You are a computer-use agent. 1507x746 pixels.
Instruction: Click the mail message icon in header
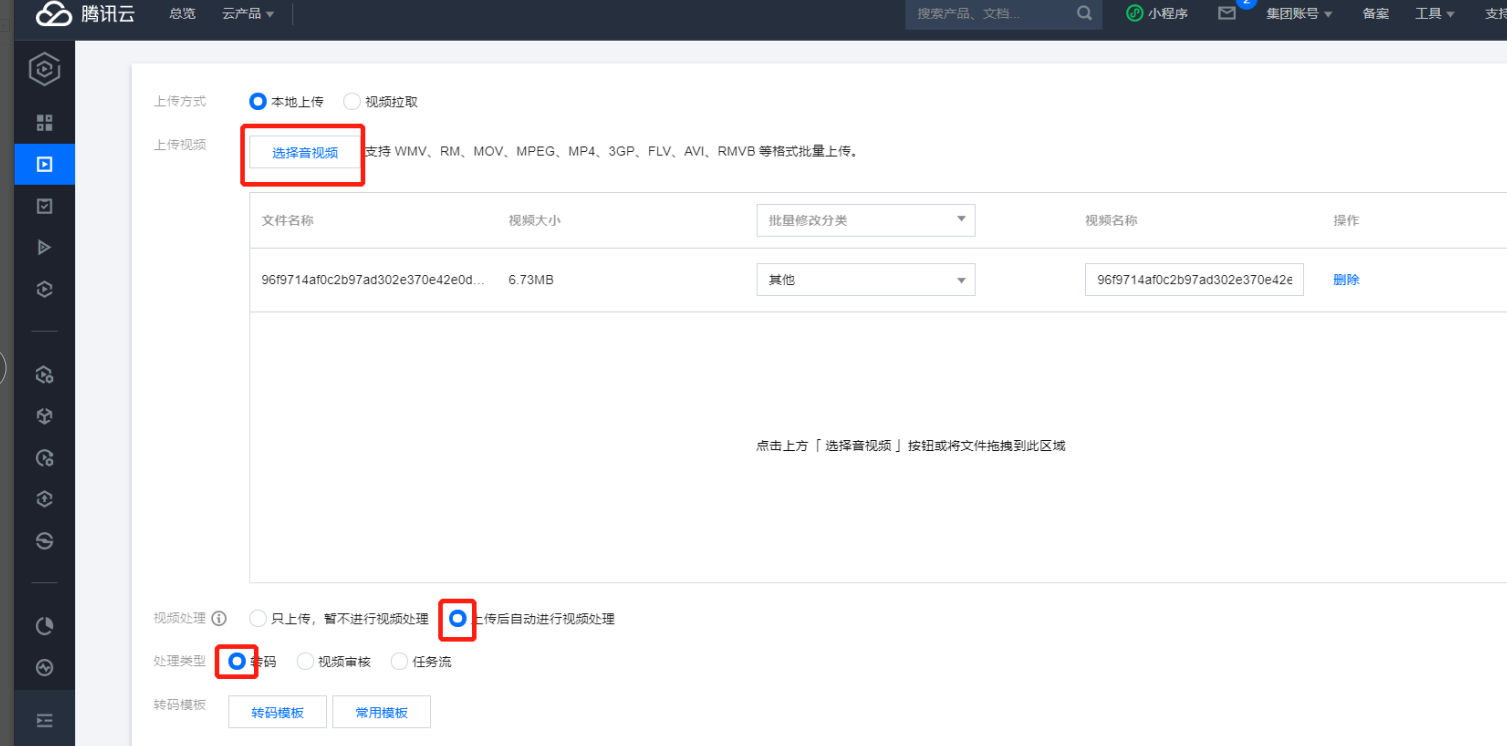(x=1227, y=14)
